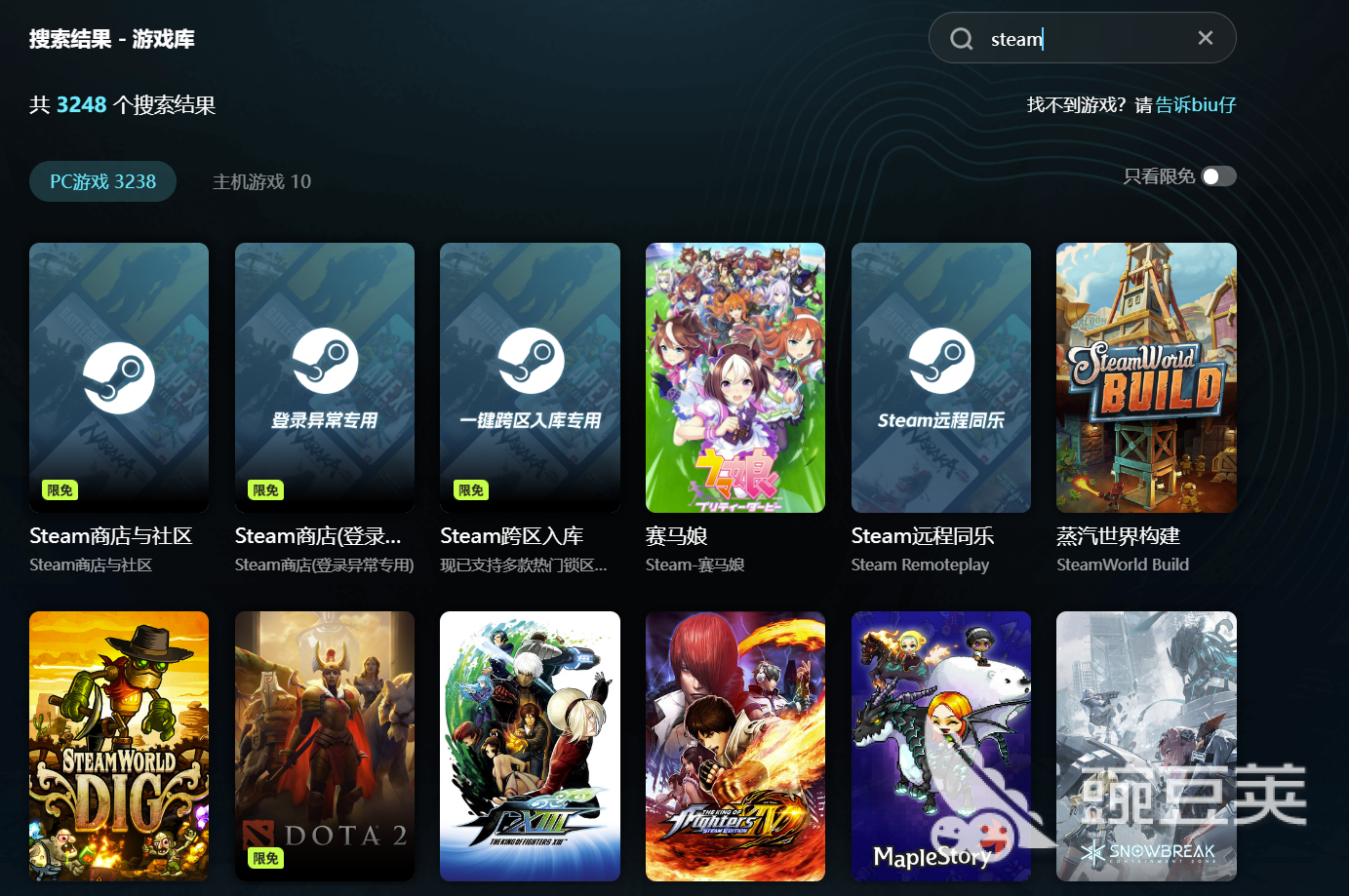This screenshot has width=1349, height=896.
Task: Open the Steam商店与社区 cover thumbnail
Action: tap(119, 377)
